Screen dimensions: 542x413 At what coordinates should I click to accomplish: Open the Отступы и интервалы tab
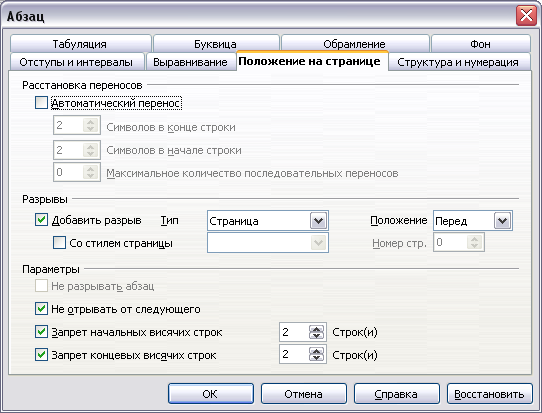point(77,62)
